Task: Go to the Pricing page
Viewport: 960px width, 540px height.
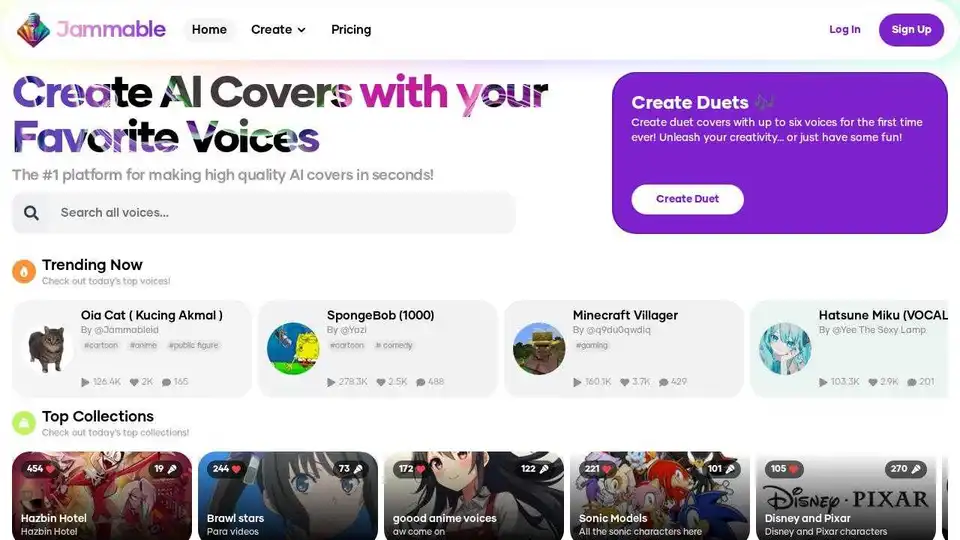Action: pos(351,29)
